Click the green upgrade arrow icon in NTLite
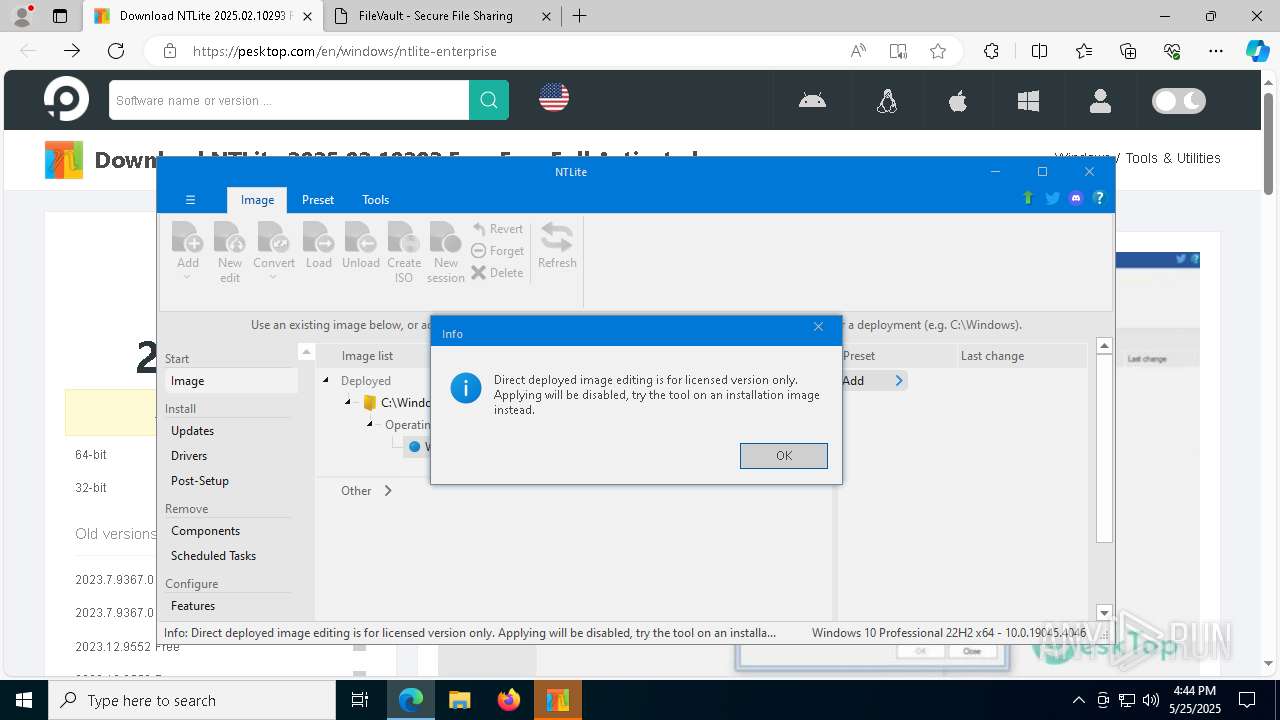 (1027, 198)
